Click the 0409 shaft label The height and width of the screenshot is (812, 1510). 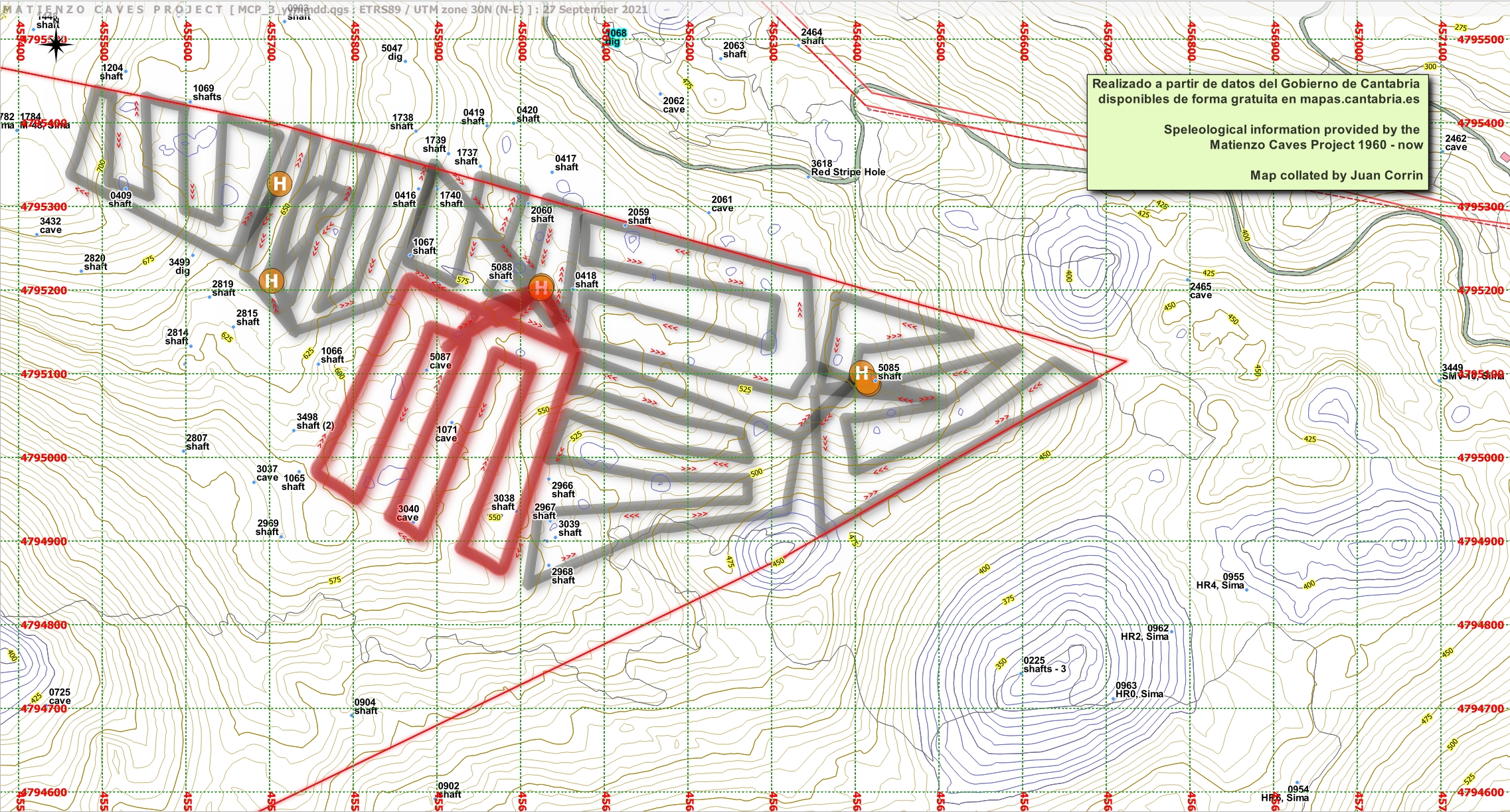(x=120, y=199)
